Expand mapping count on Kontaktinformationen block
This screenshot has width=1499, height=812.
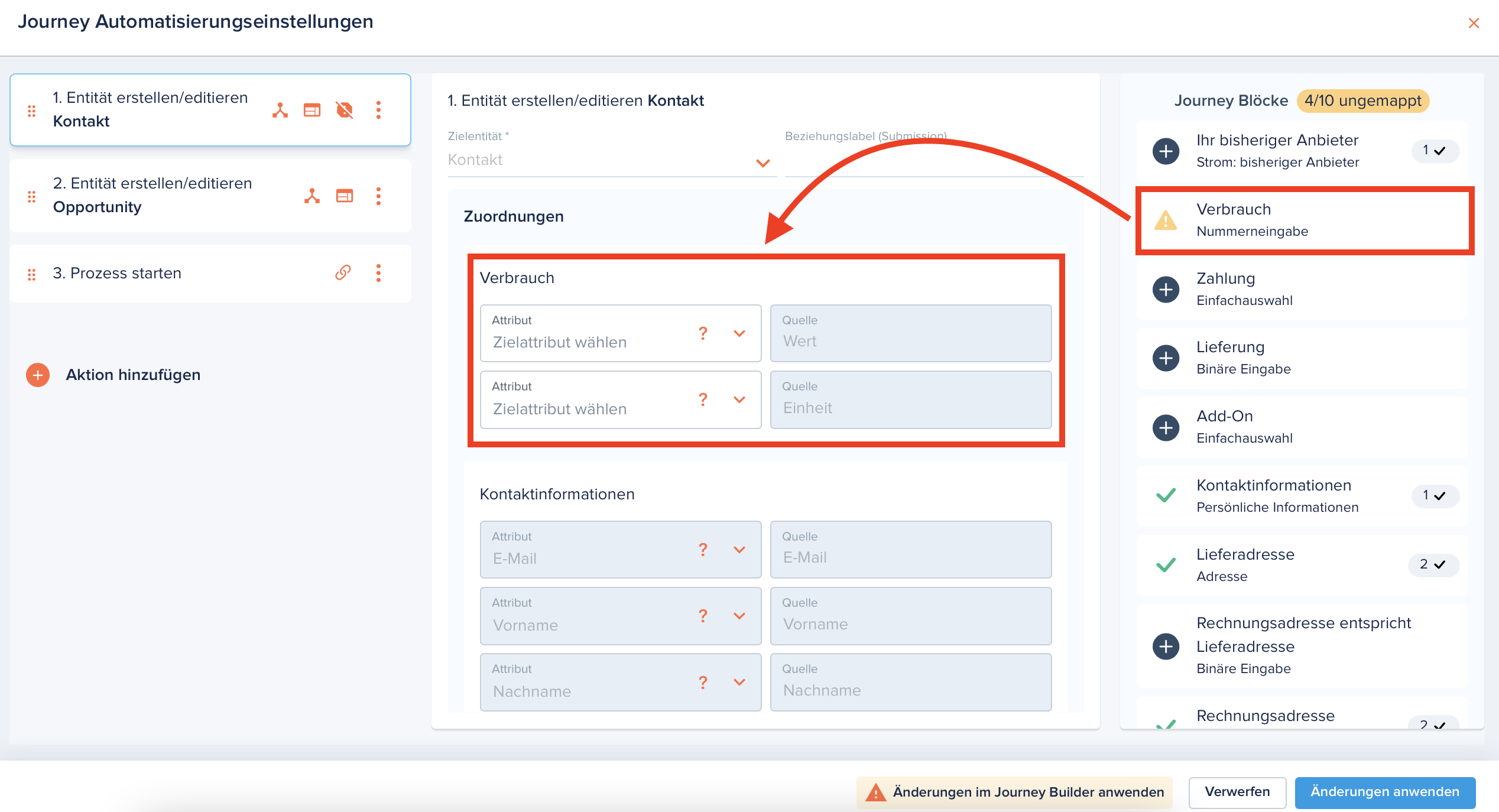1435,495
